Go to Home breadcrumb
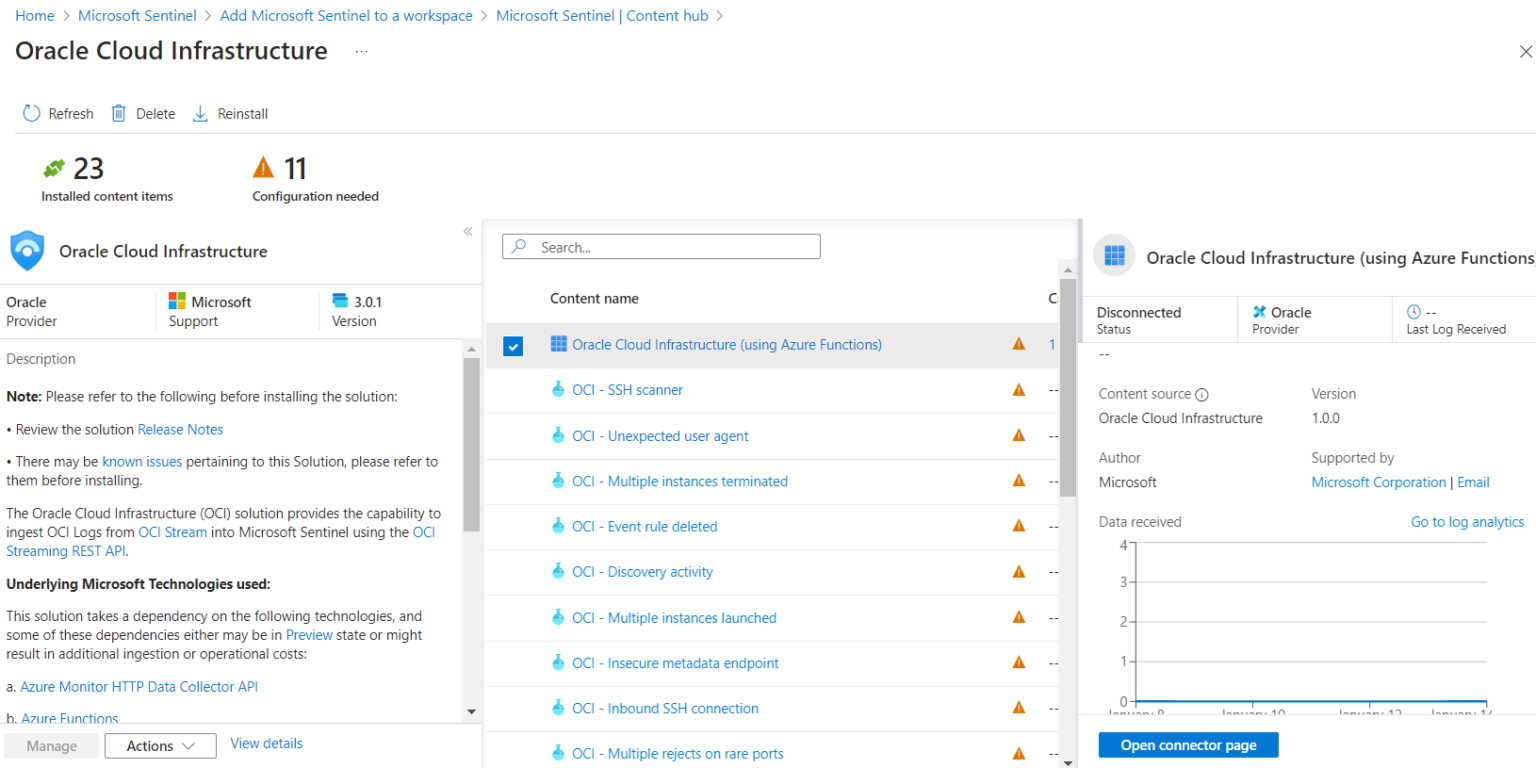1536x768 pixels. coord(35,16)
